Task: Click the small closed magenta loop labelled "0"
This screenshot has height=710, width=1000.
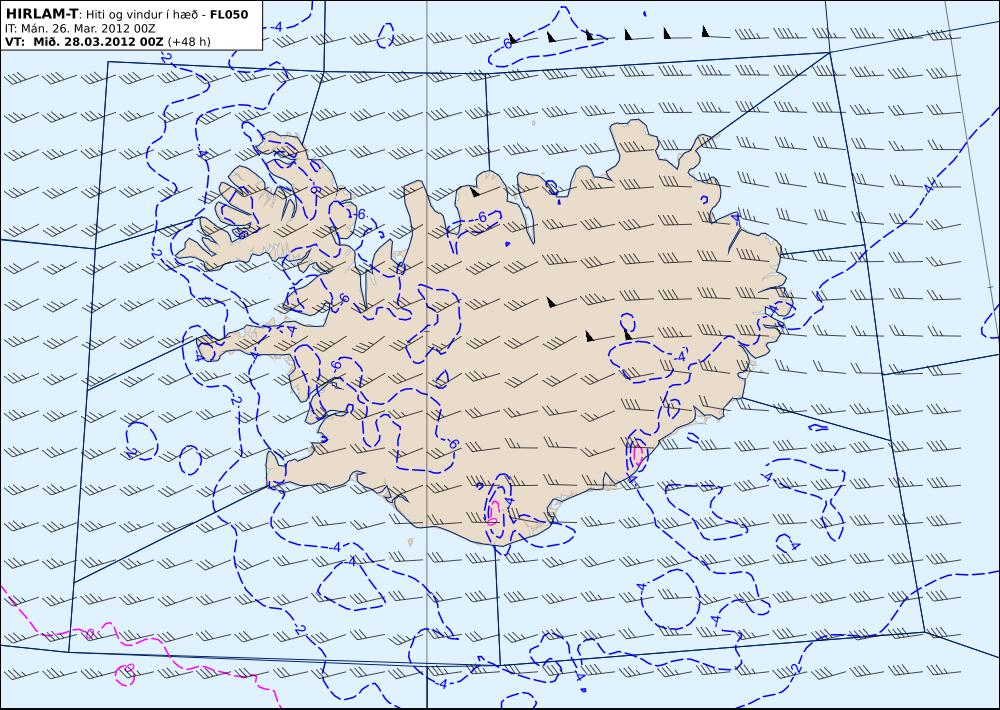Action: (x=125, y=674)
